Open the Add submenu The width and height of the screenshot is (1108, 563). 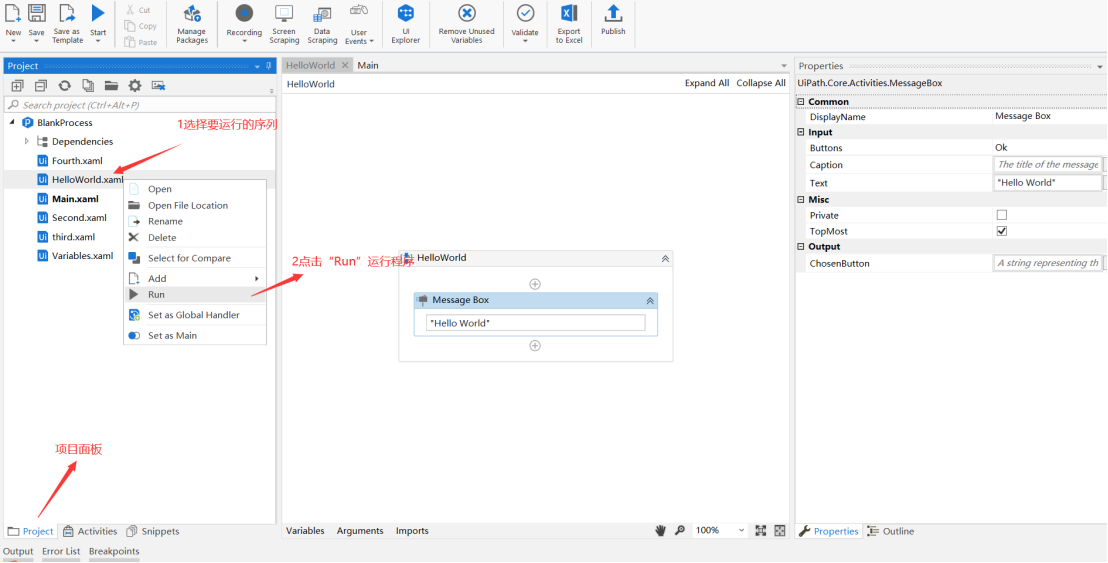coord(195,278)
